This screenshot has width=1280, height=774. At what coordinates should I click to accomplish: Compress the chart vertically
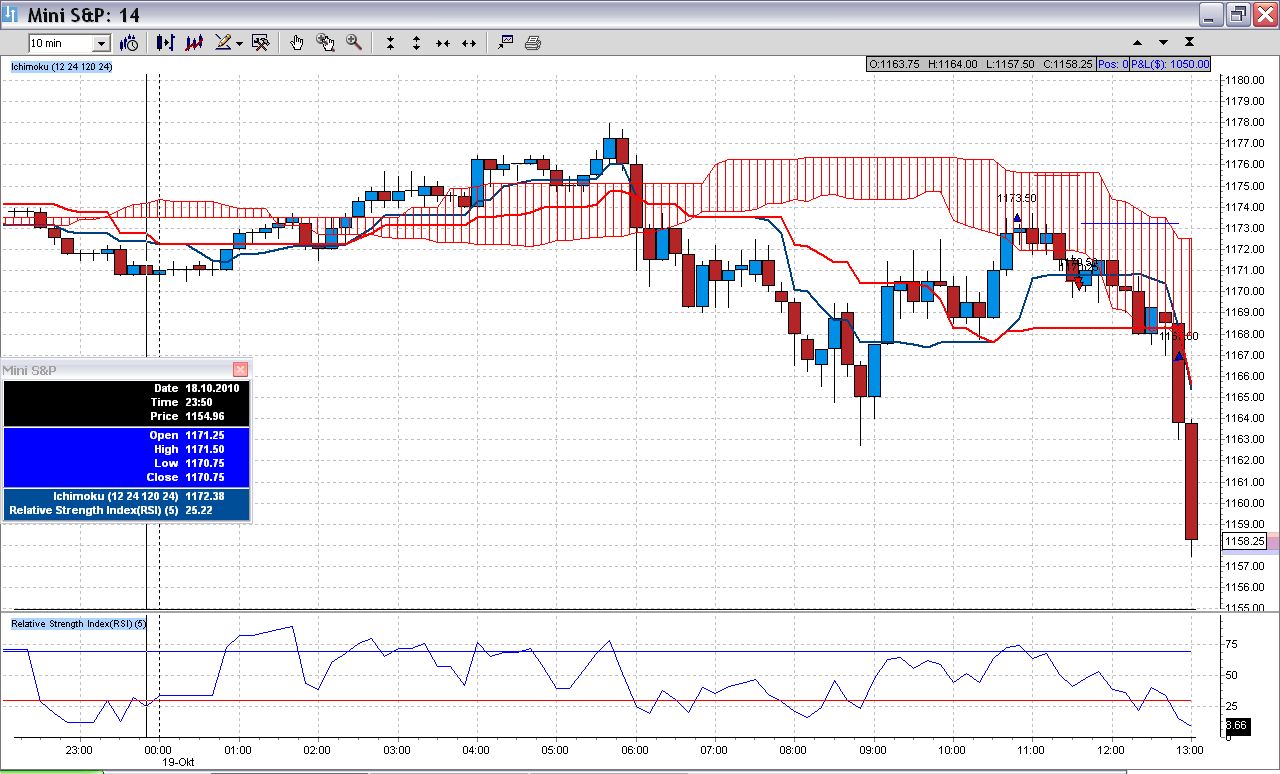pos(390,43)
